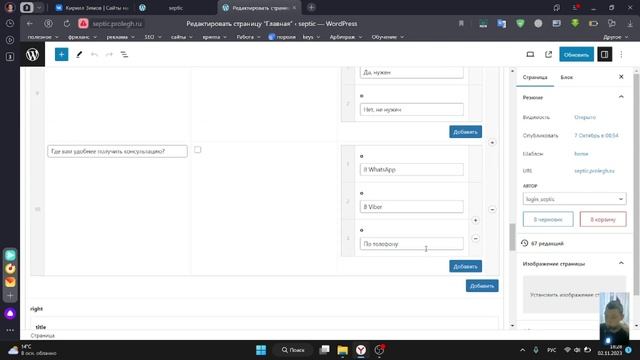Switch to the Блок sidebar tab

click(x=567, y=77)
